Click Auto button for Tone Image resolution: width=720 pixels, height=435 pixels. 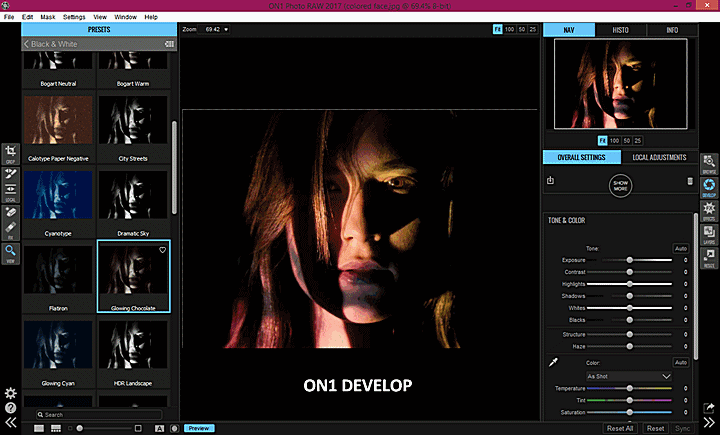(x=681, y=249)
